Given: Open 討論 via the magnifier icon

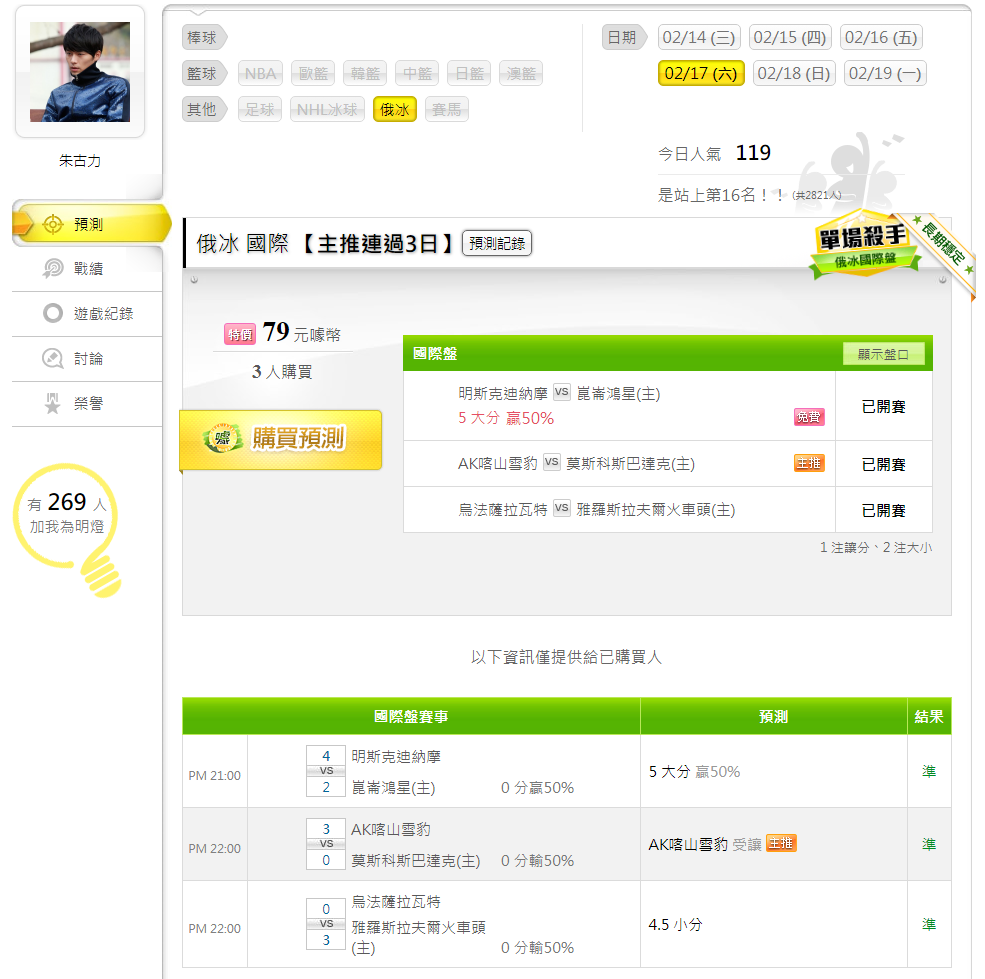Looking at the screenshot, I should pos(53,358).
